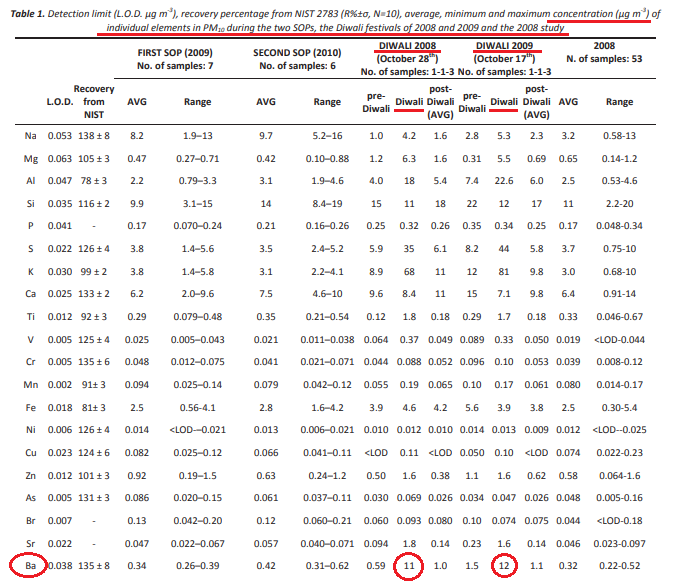Click the value '44' in S row
Screen dimensions: 679x581
pos(504,249)
